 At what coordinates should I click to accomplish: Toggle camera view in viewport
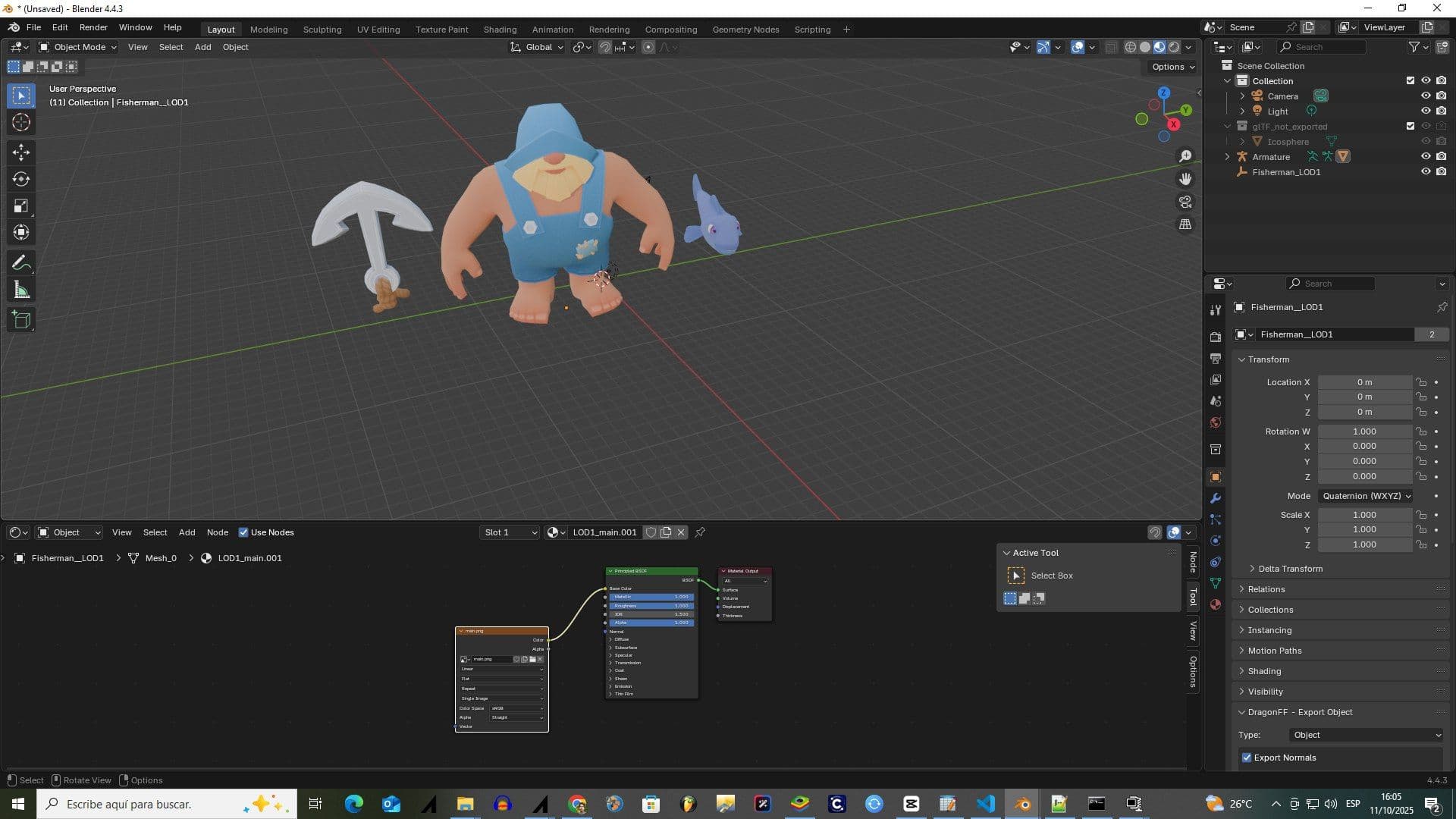tap(1185, 202)
